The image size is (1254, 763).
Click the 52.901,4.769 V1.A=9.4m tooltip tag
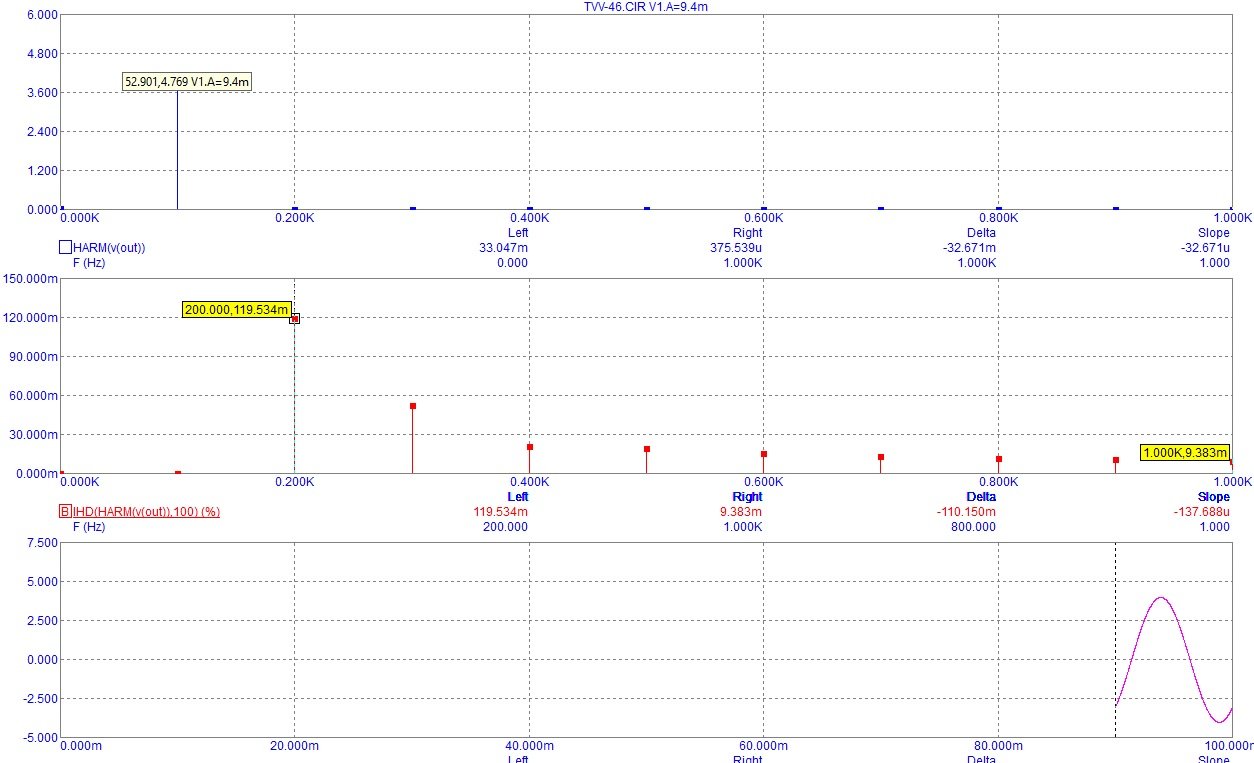click(187, 81)
